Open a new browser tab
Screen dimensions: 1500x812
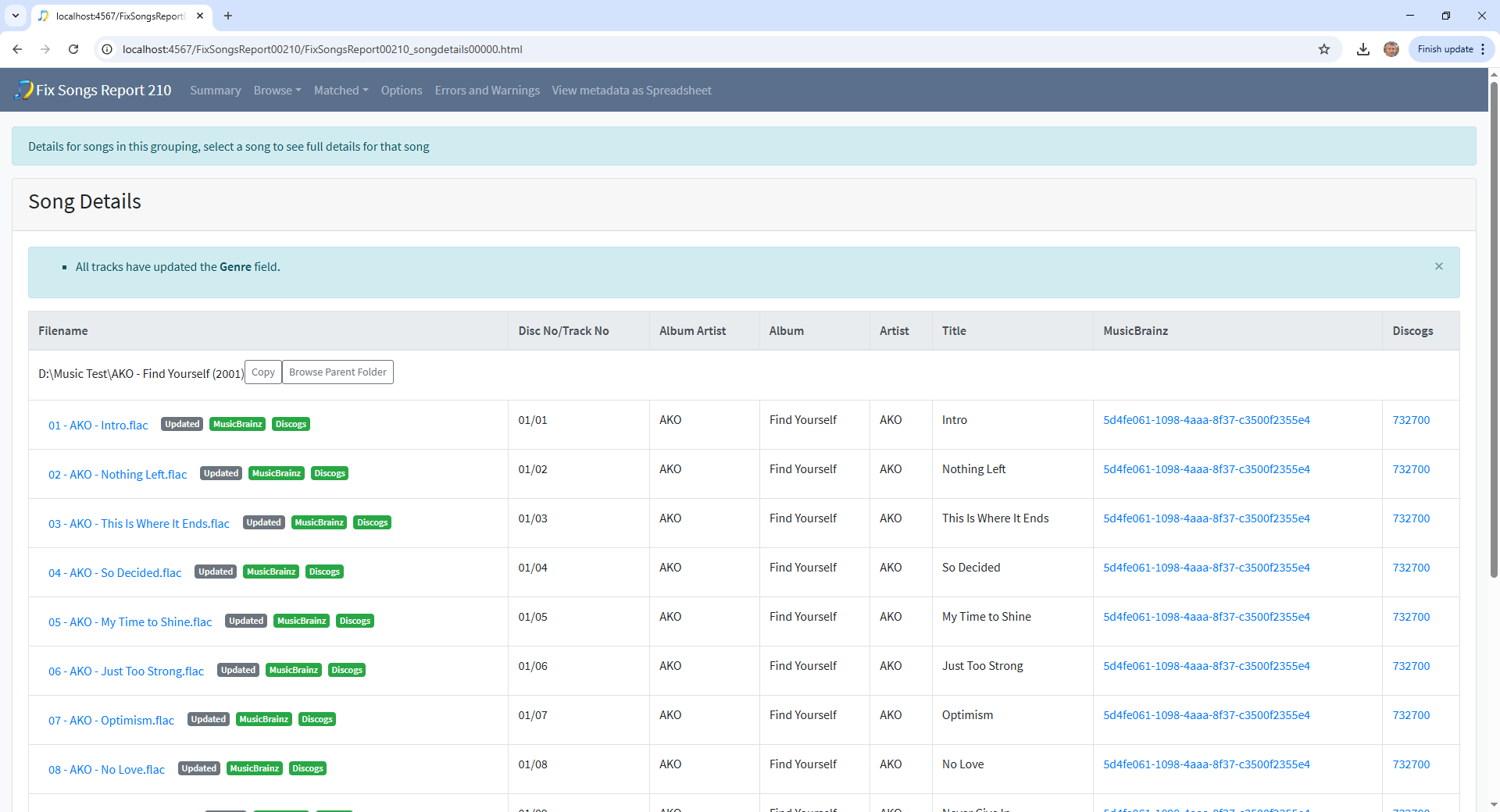228,16
